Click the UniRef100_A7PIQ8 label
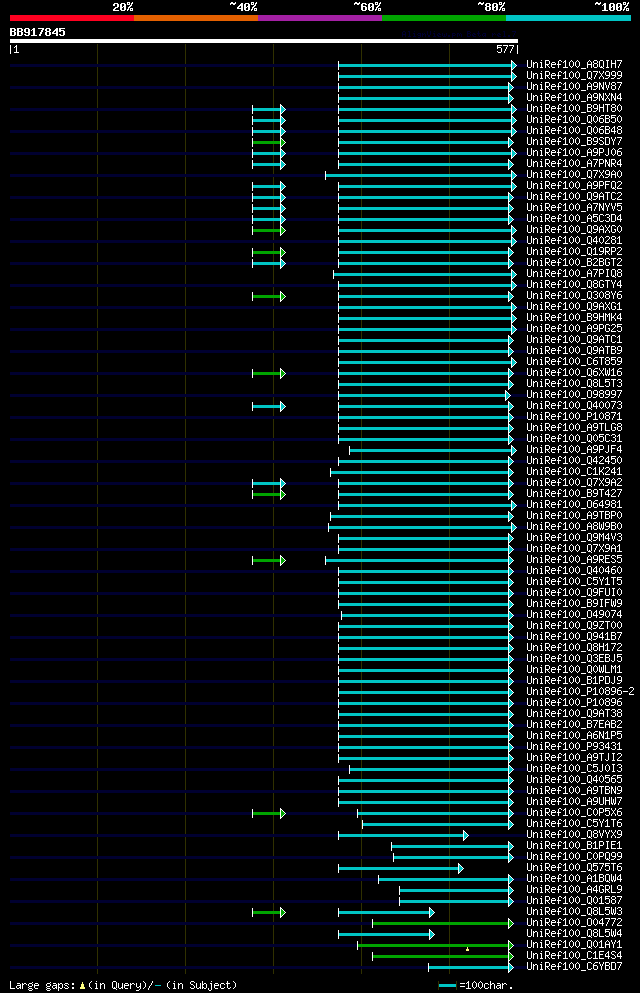This screenshot has height=993, width=640. pyautogui.click(x=574, y=274)
